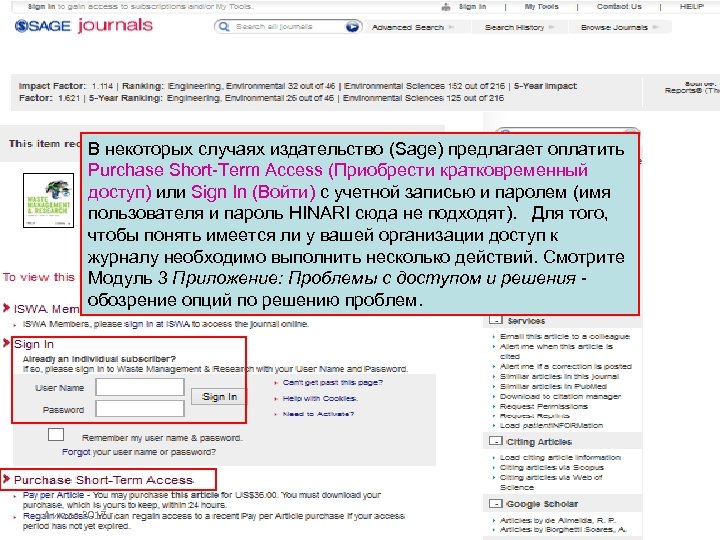Click the User Name input field
720x540 pixels.
(x=140, y=387)
